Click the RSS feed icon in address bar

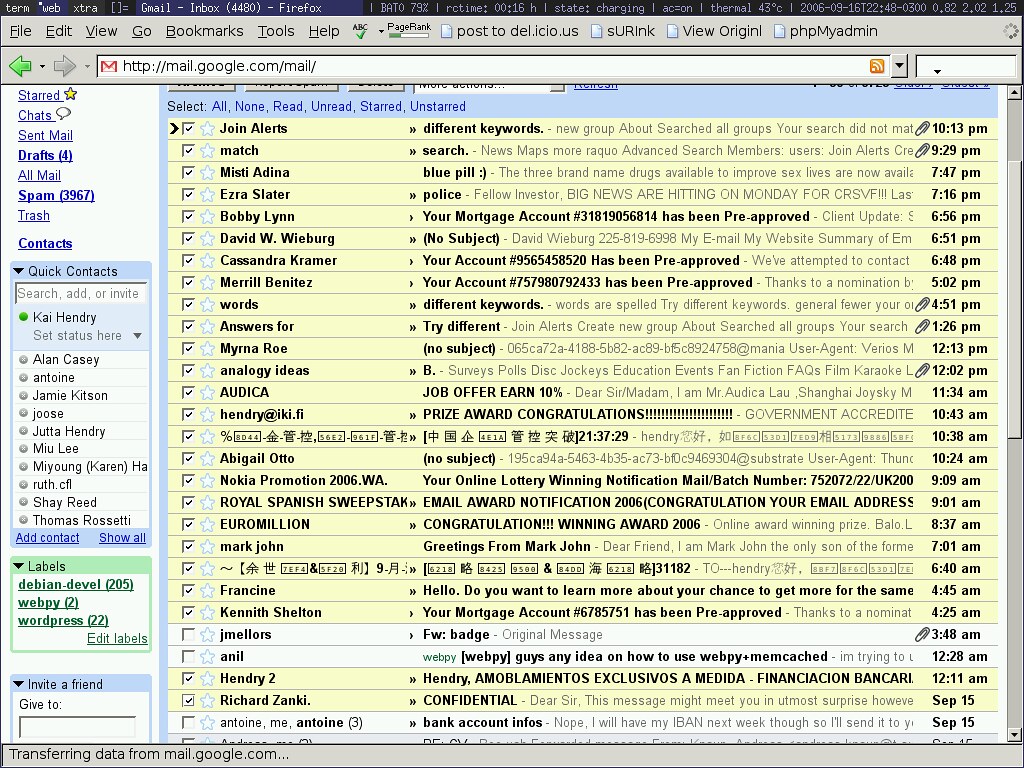click(877, 65)
